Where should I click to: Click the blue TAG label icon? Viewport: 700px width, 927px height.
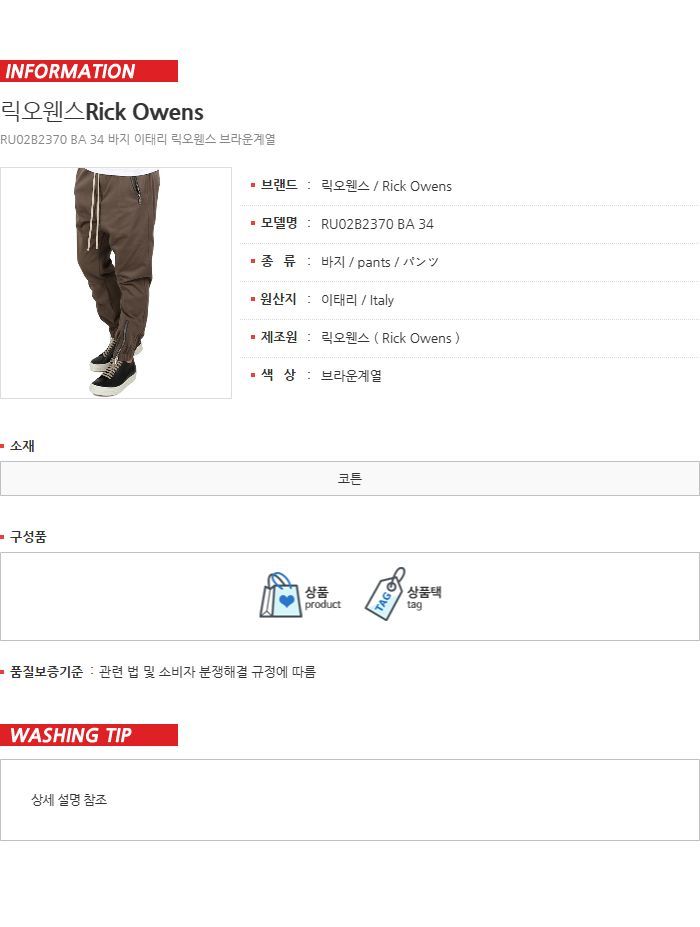[384, 594]
